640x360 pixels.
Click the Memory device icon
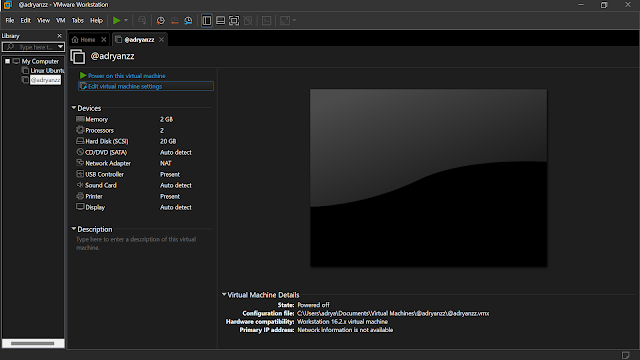click(x=80, y=119)
